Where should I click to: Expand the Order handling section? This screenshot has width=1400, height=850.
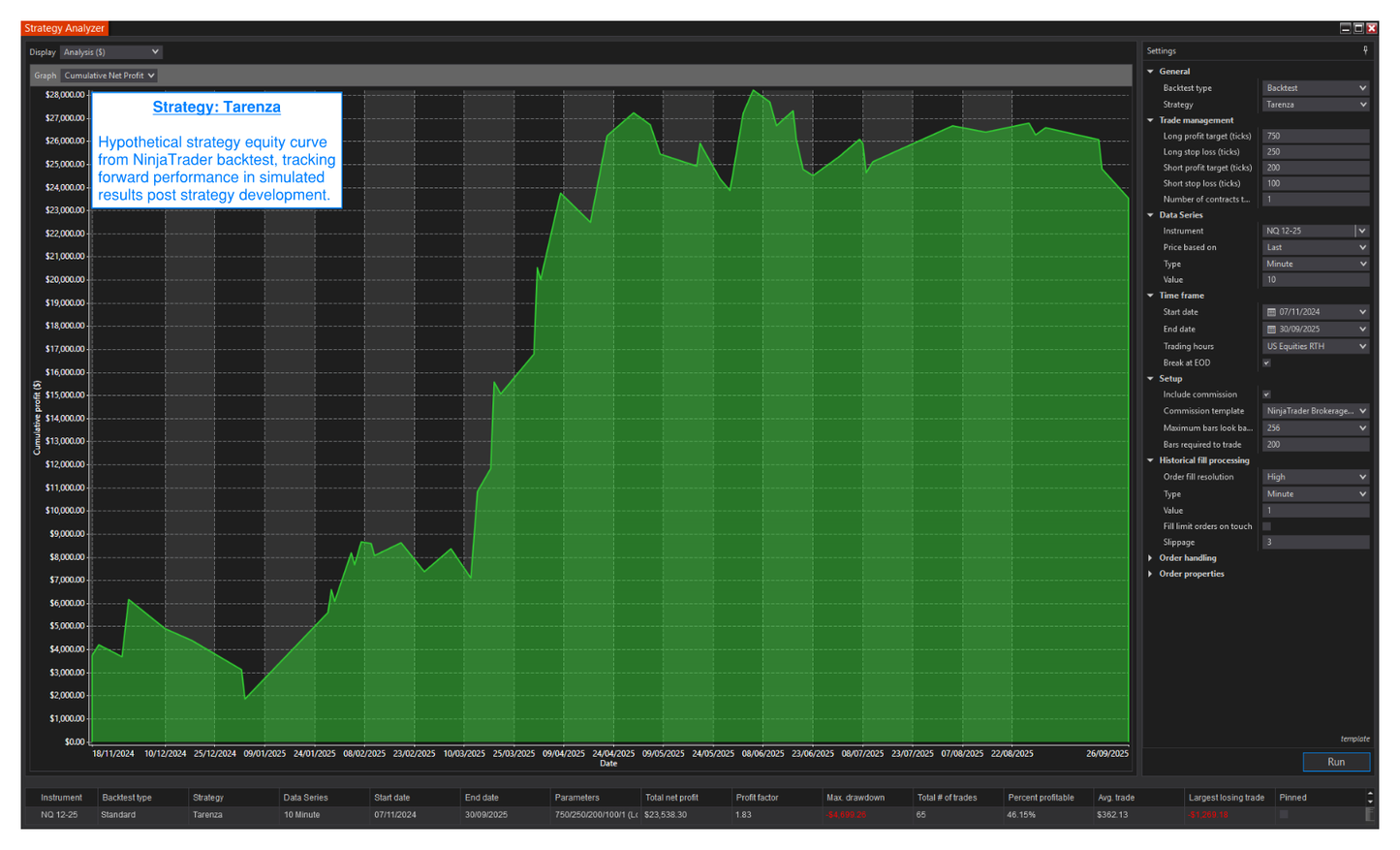(1150, 558)
